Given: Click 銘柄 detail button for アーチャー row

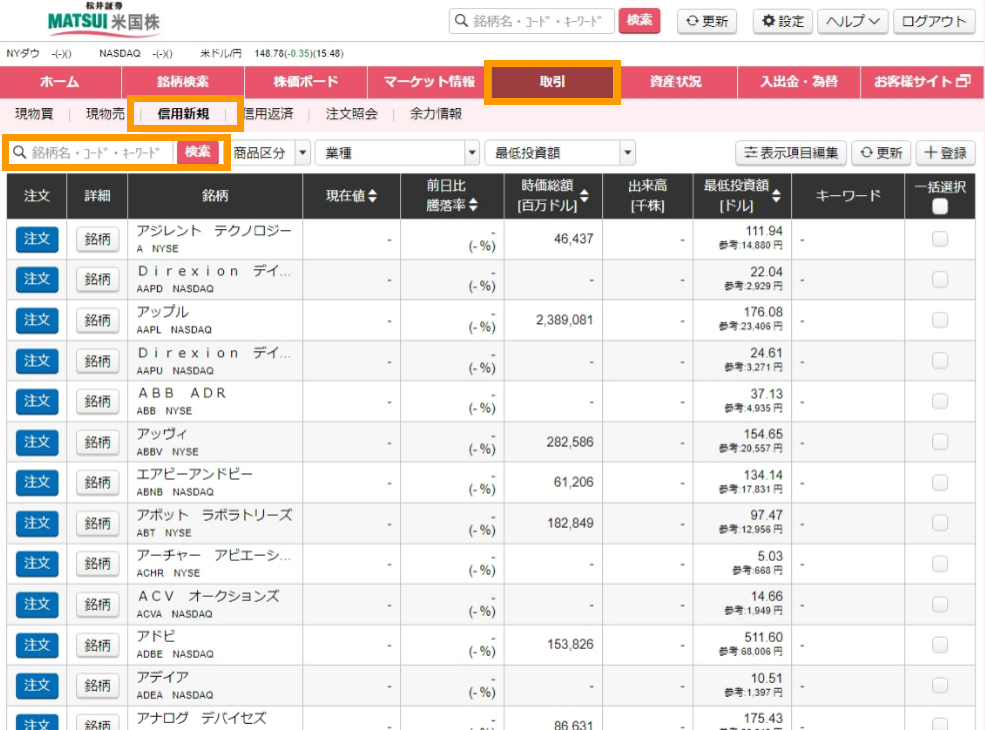Looking at the screenshot, I should tap(97, 564).
